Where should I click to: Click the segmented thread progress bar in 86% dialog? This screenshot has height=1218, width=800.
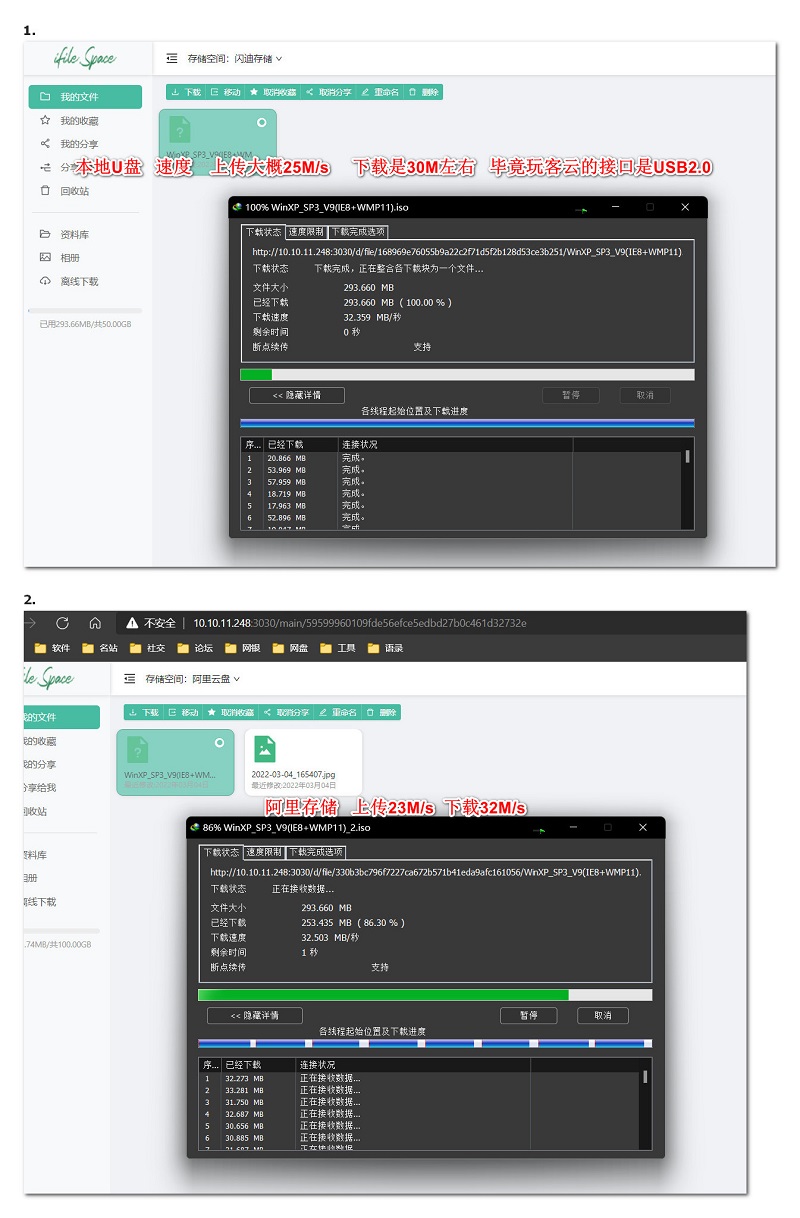click(x=425, y=1043)
